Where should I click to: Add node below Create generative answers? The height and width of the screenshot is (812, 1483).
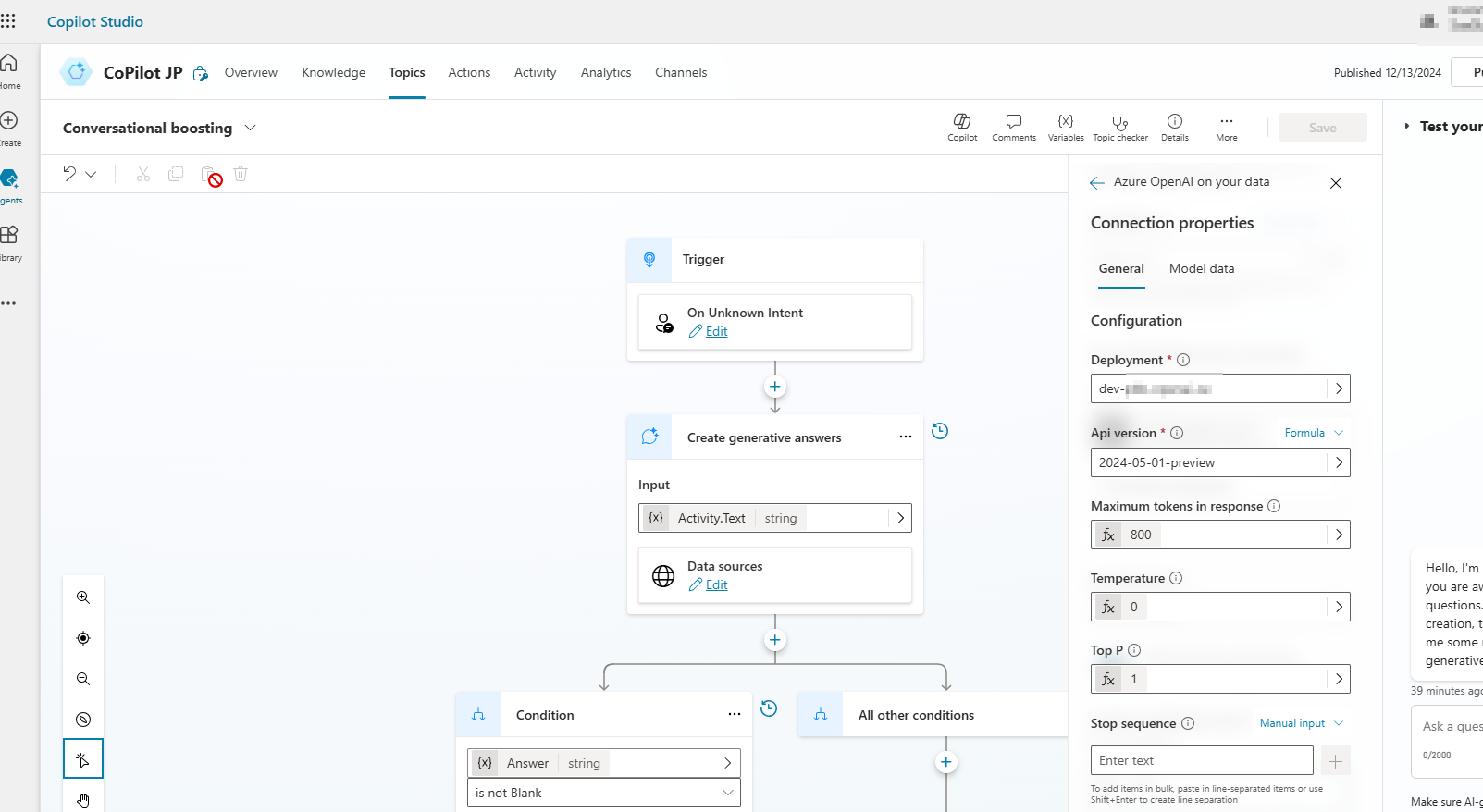click(x=775, y=640)
